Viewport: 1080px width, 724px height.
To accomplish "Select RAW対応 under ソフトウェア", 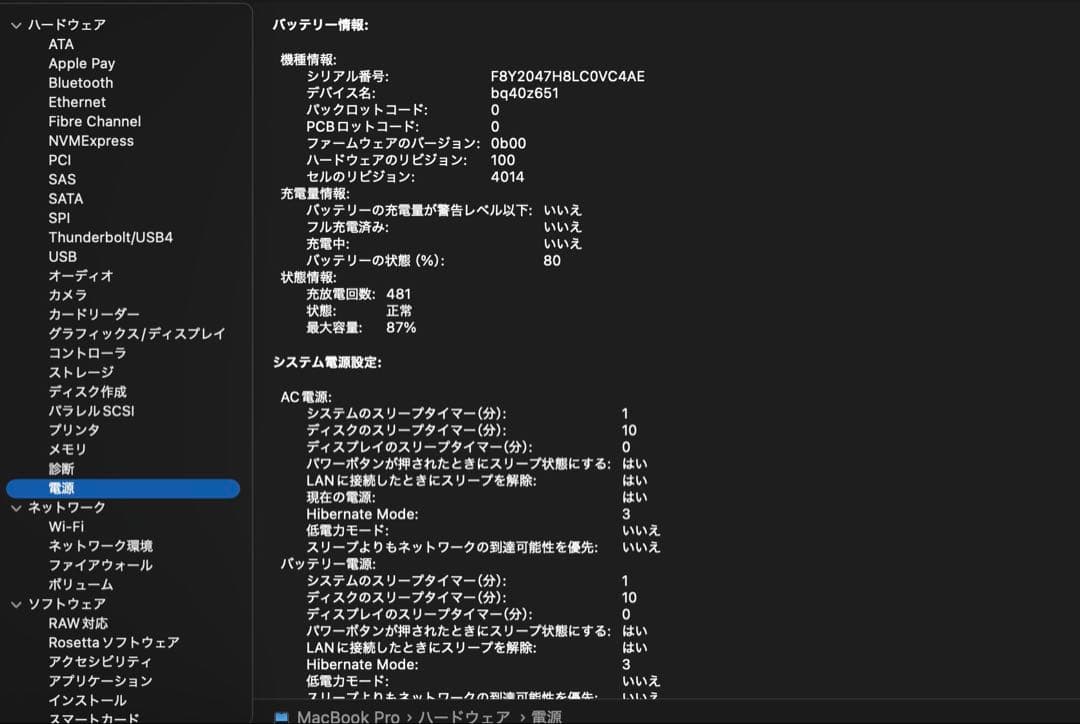I will click(x=80, y=623).
